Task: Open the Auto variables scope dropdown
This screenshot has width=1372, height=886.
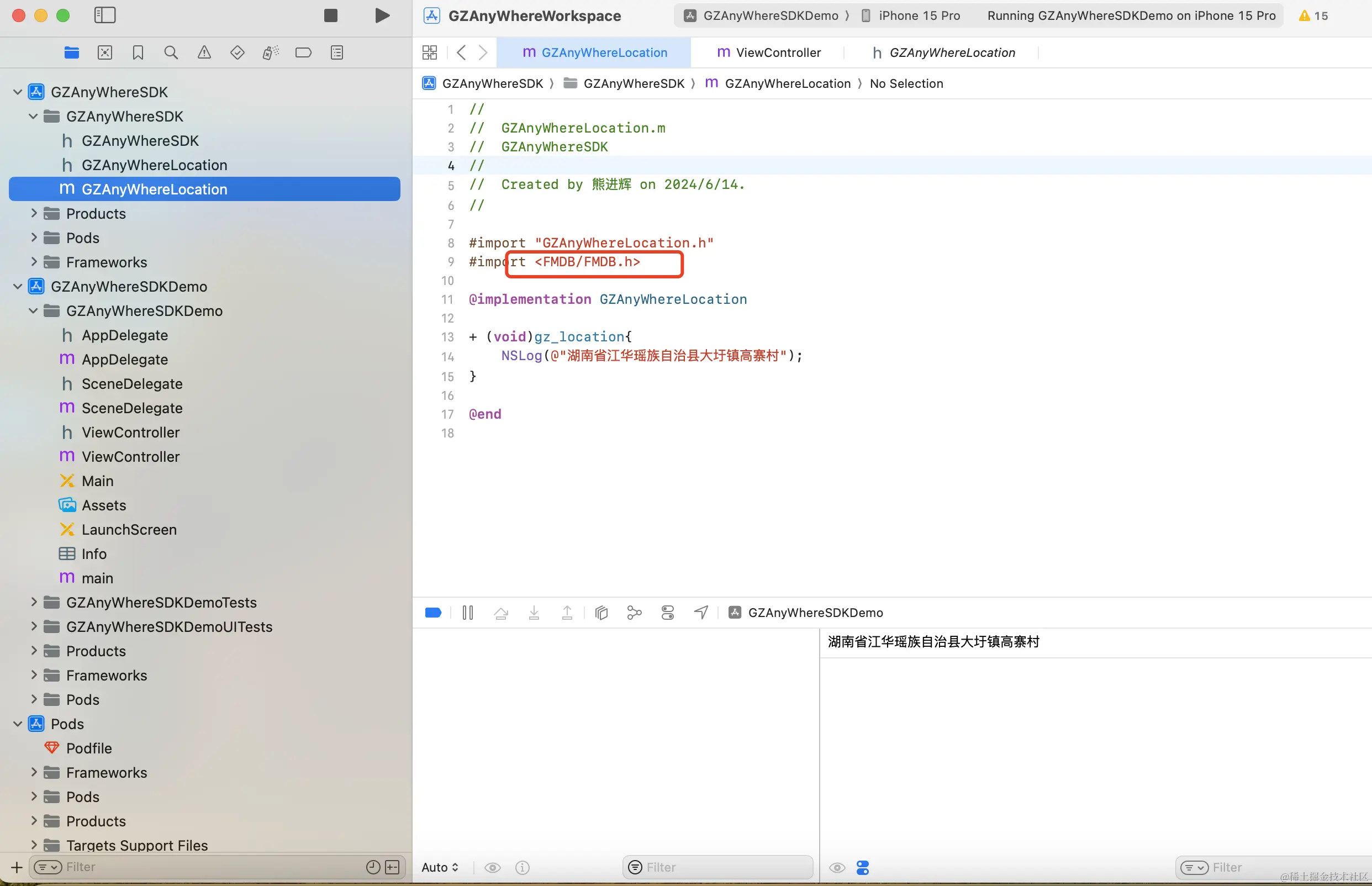Action: pyautogui.click(x=440, y=868)
